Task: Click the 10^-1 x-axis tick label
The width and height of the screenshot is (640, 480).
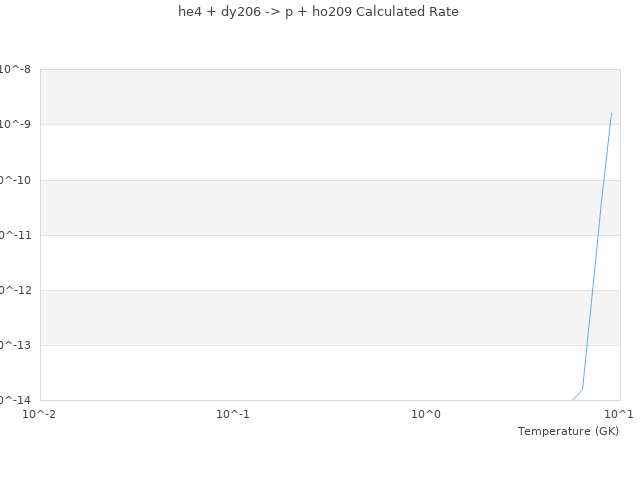Action: 233,414
